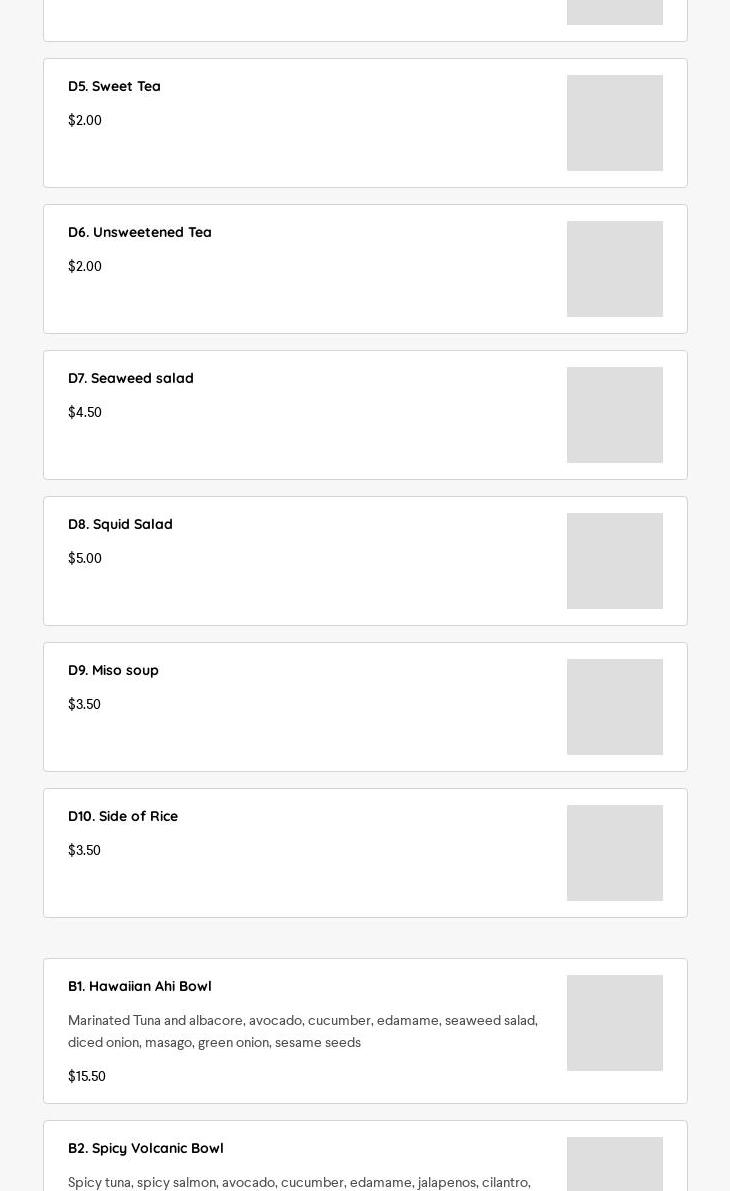Open D9. Miso soup item title
The width and height of the screenshot is (730, 1191).
[x=113, y=670]
